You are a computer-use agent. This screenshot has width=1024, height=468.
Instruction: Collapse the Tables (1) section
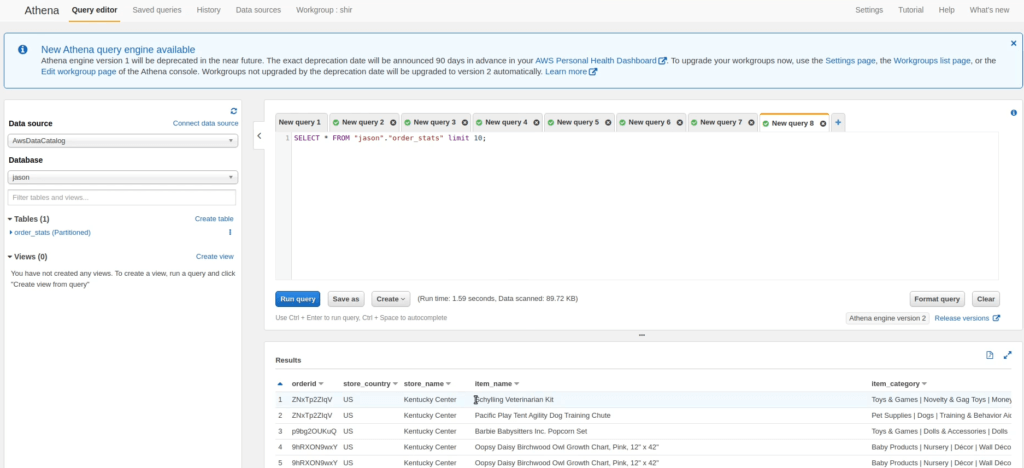[x=10, y=219]
